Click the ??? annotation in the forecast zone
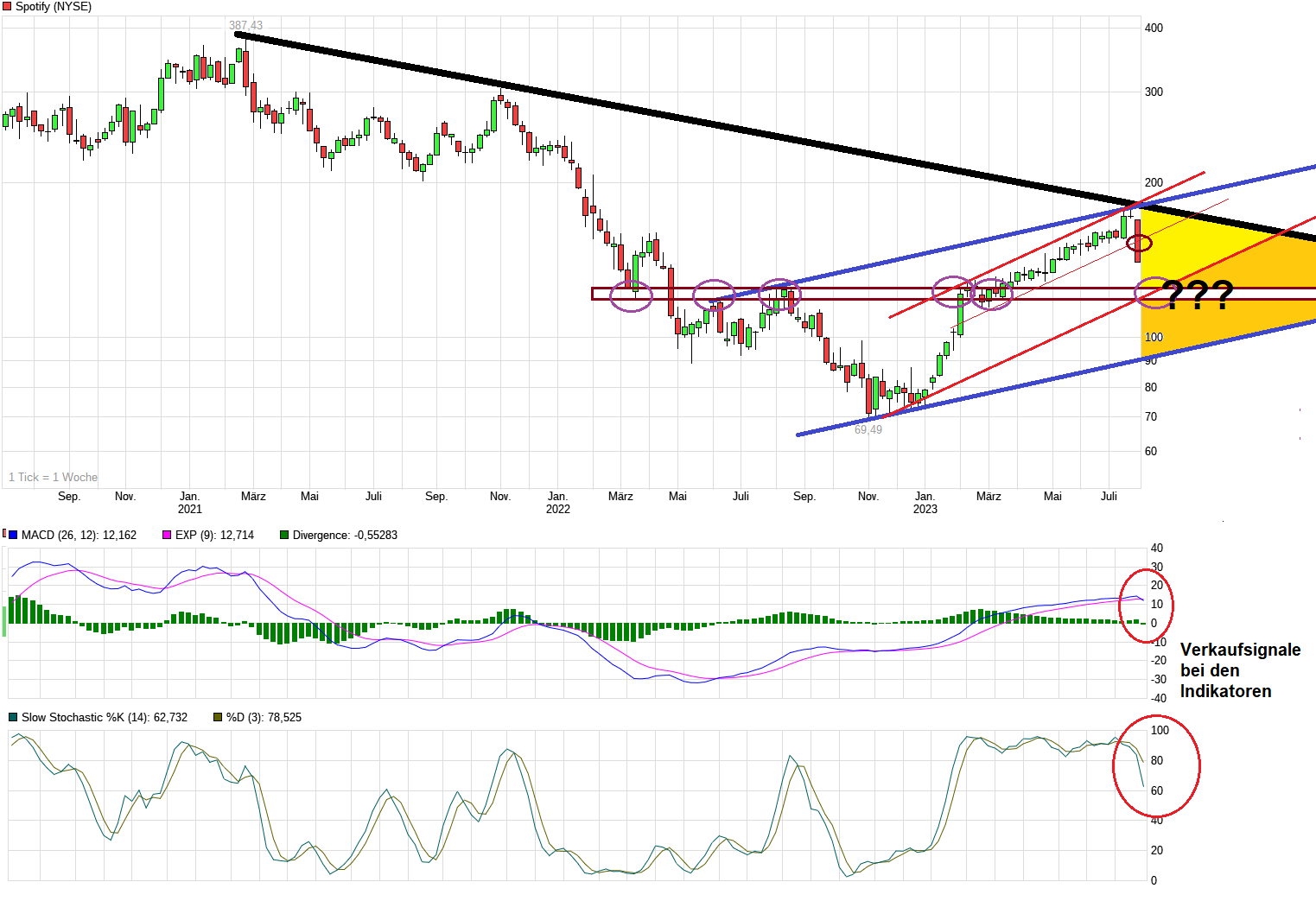Viewport: 1316px width, 901px height. [x=1199, y=295]
